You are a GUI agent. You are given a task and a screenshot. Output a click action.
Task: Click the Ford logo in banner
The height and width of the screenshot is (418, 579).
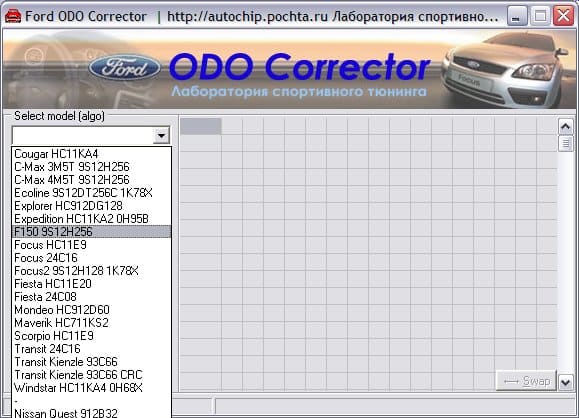click(x=124, y=68)
